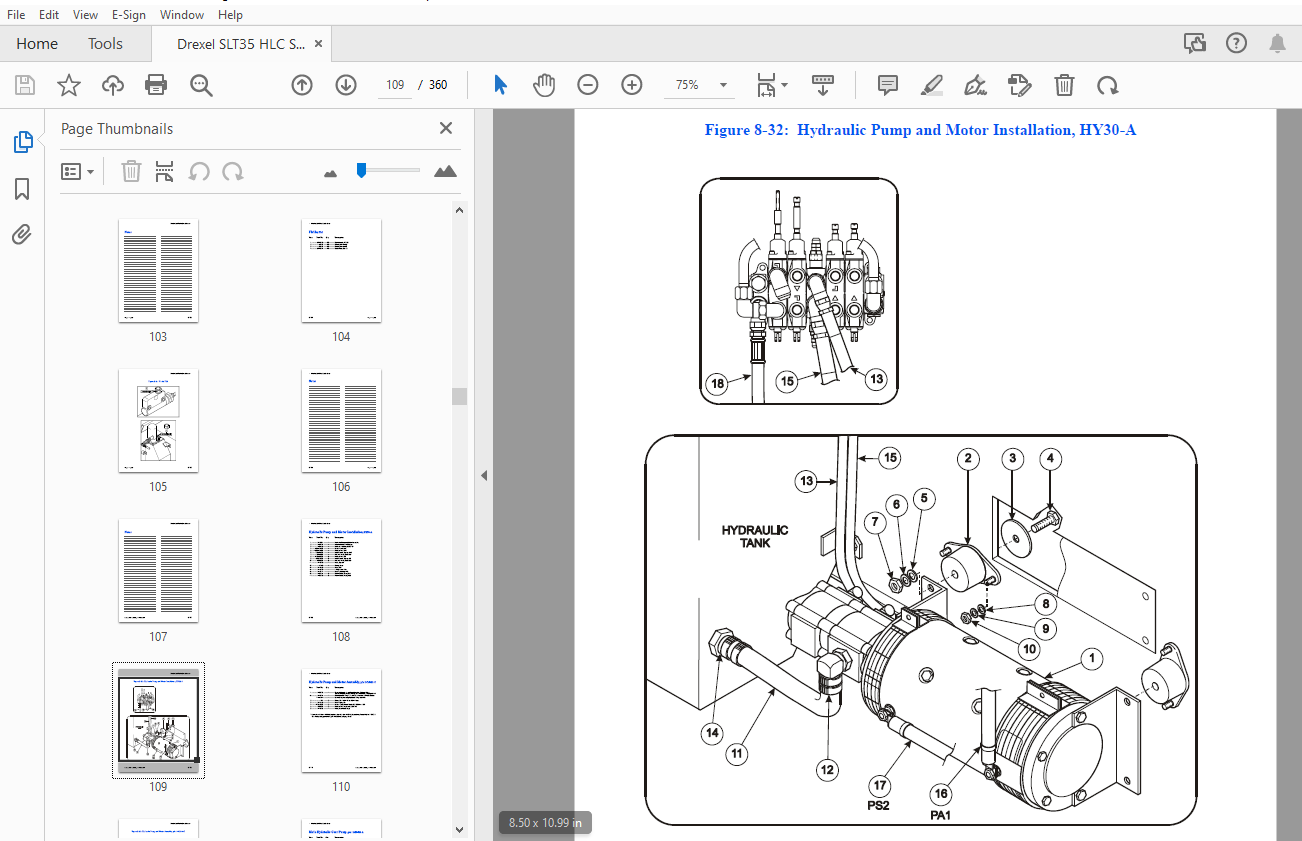The image size is (1302, 841).
Task: Show the Page Thumbnails sidebar panel
Action: pyautogui.click(x=22, y=143)
